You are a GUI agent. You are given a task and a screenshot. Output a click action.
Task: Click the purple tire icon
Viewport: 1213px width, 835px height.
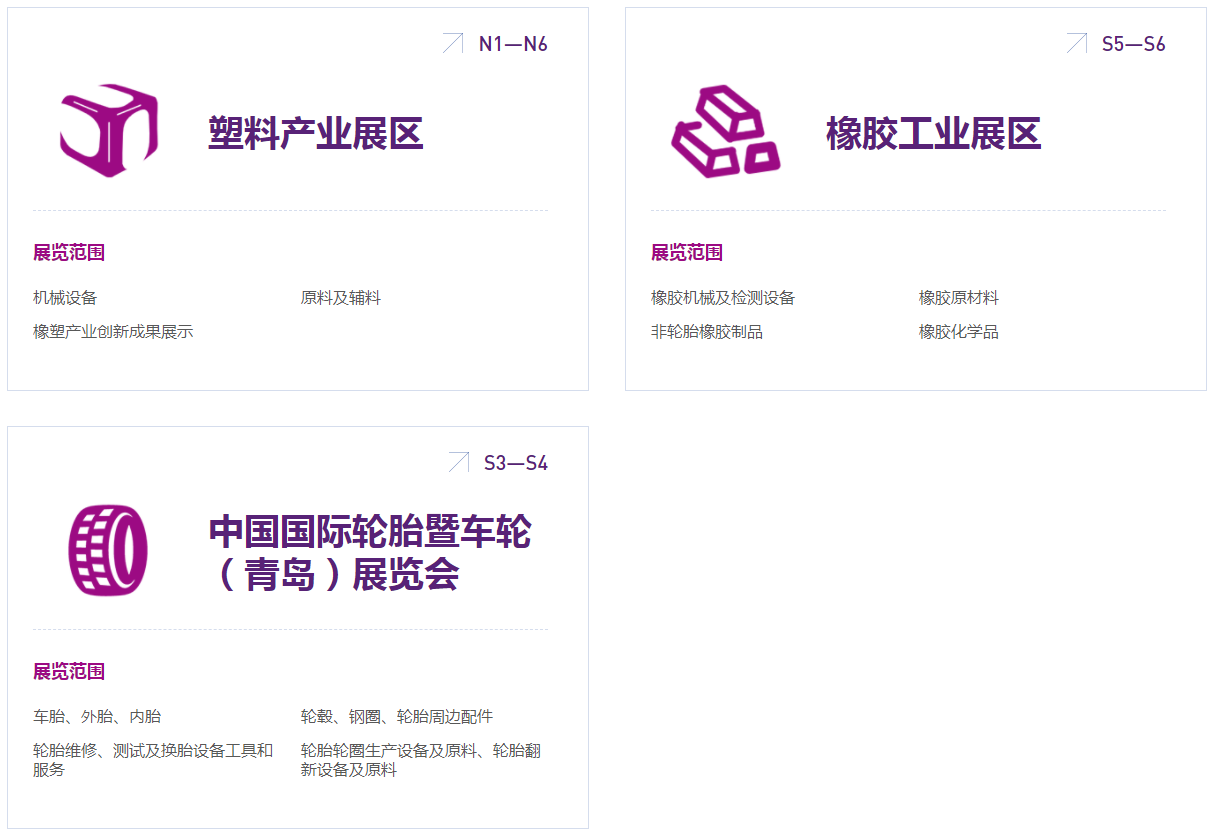(x=109, y=551)
